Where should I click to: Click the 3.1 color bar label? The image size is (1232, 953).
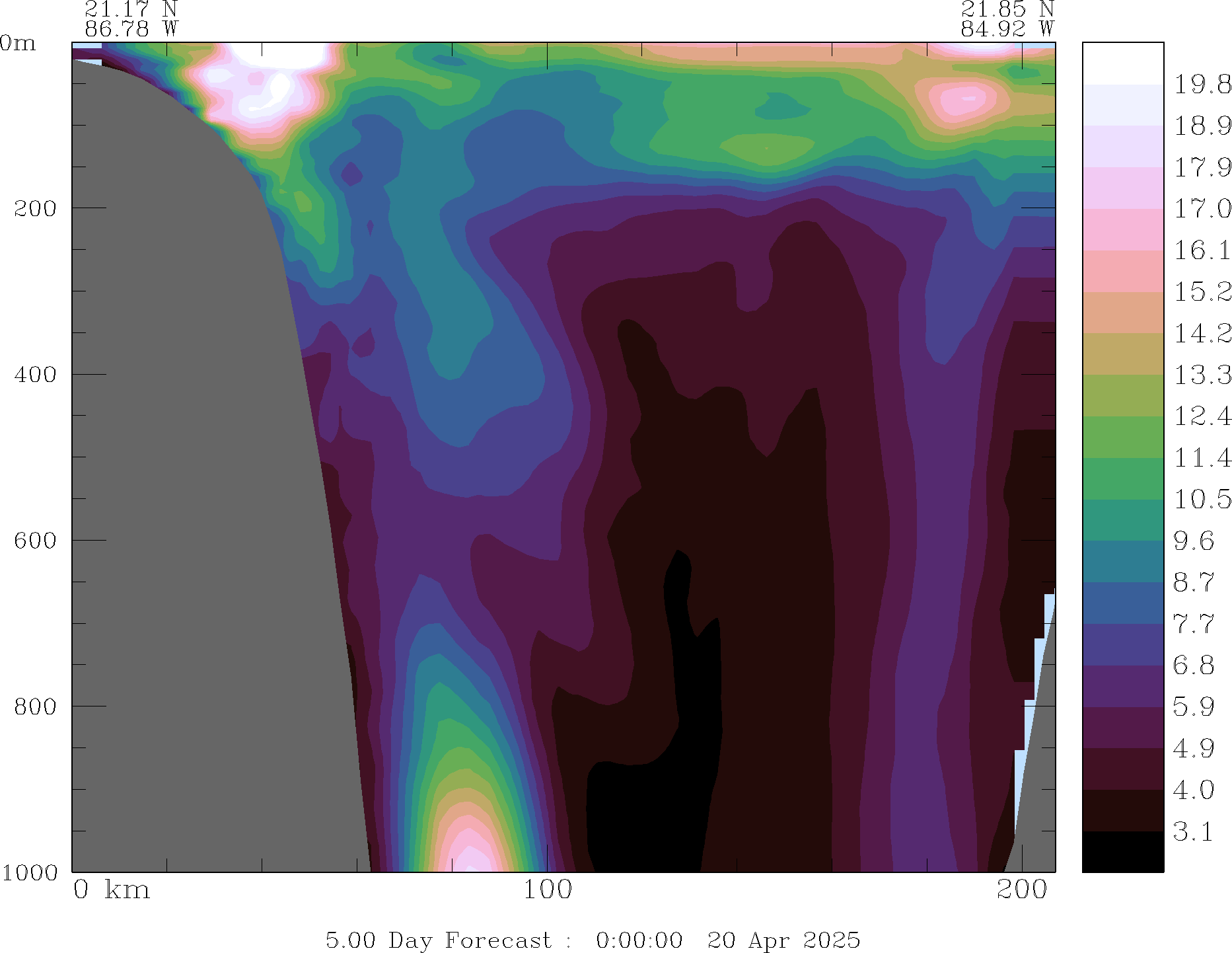point(1193,832)
